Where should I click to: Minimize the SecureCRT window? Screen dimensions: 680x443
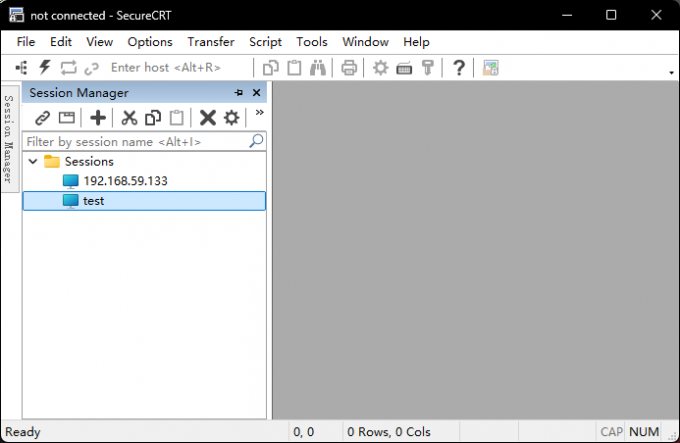click(x=567, y=15)
